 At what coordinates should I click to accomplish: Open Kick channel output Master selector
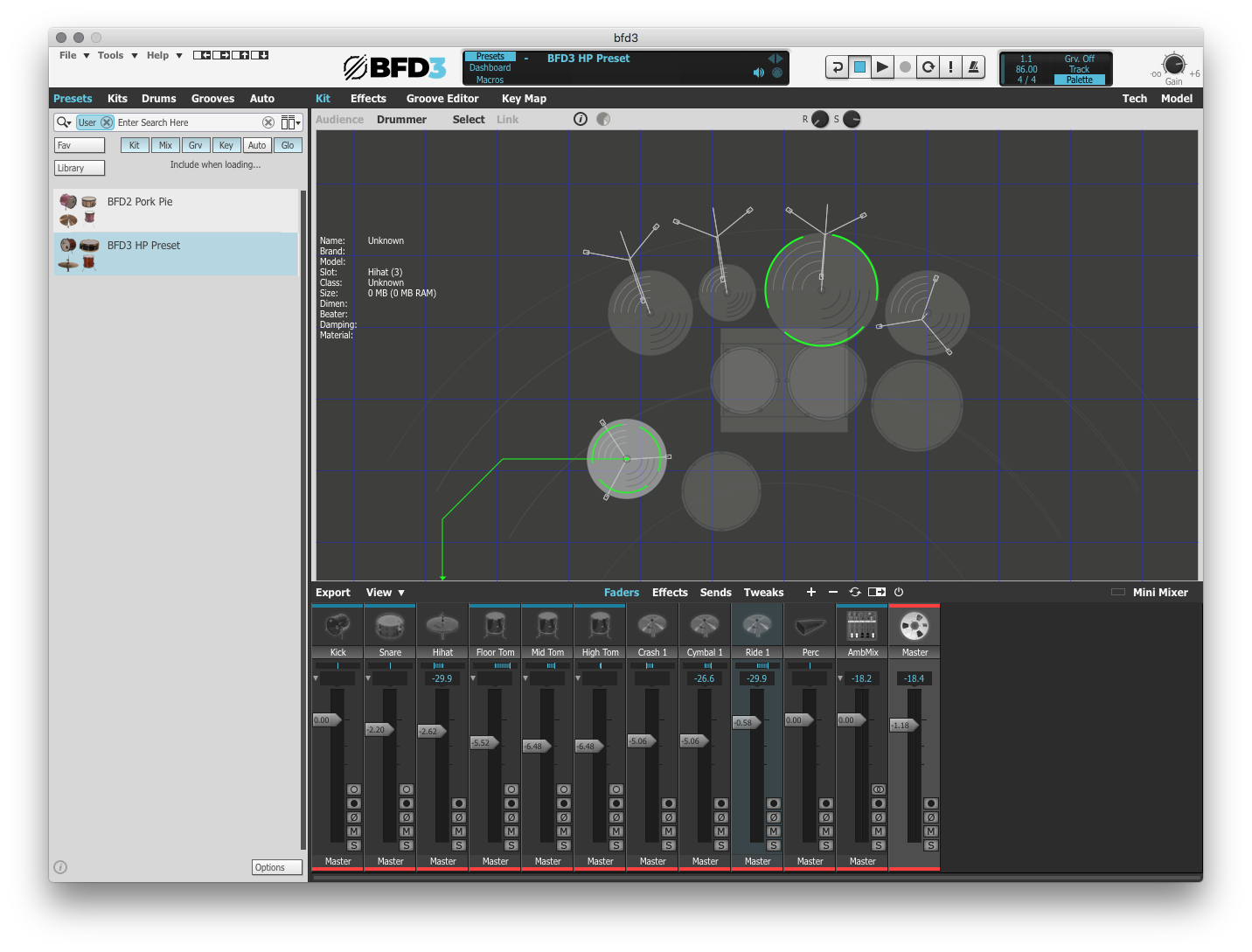click(x=337, y=861)
